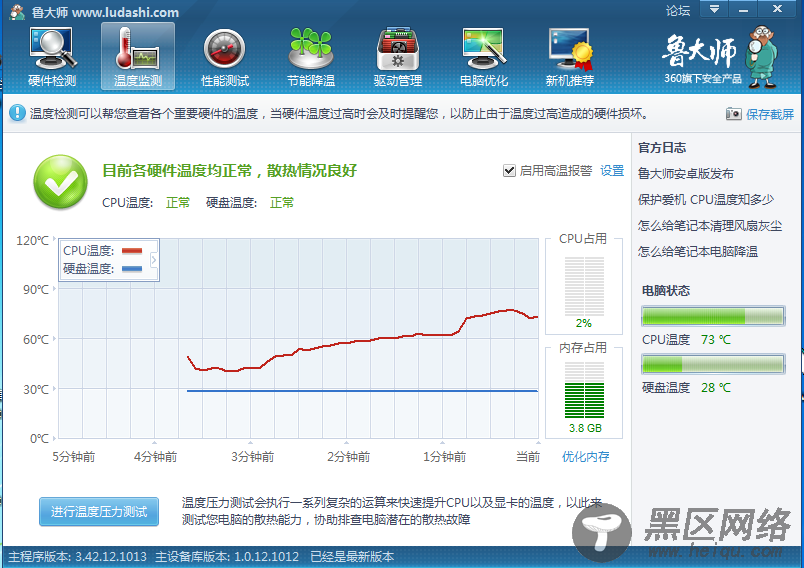Click the blue disk temperature line
Viewport: 804px width, 568px height.
pos(362,391)
